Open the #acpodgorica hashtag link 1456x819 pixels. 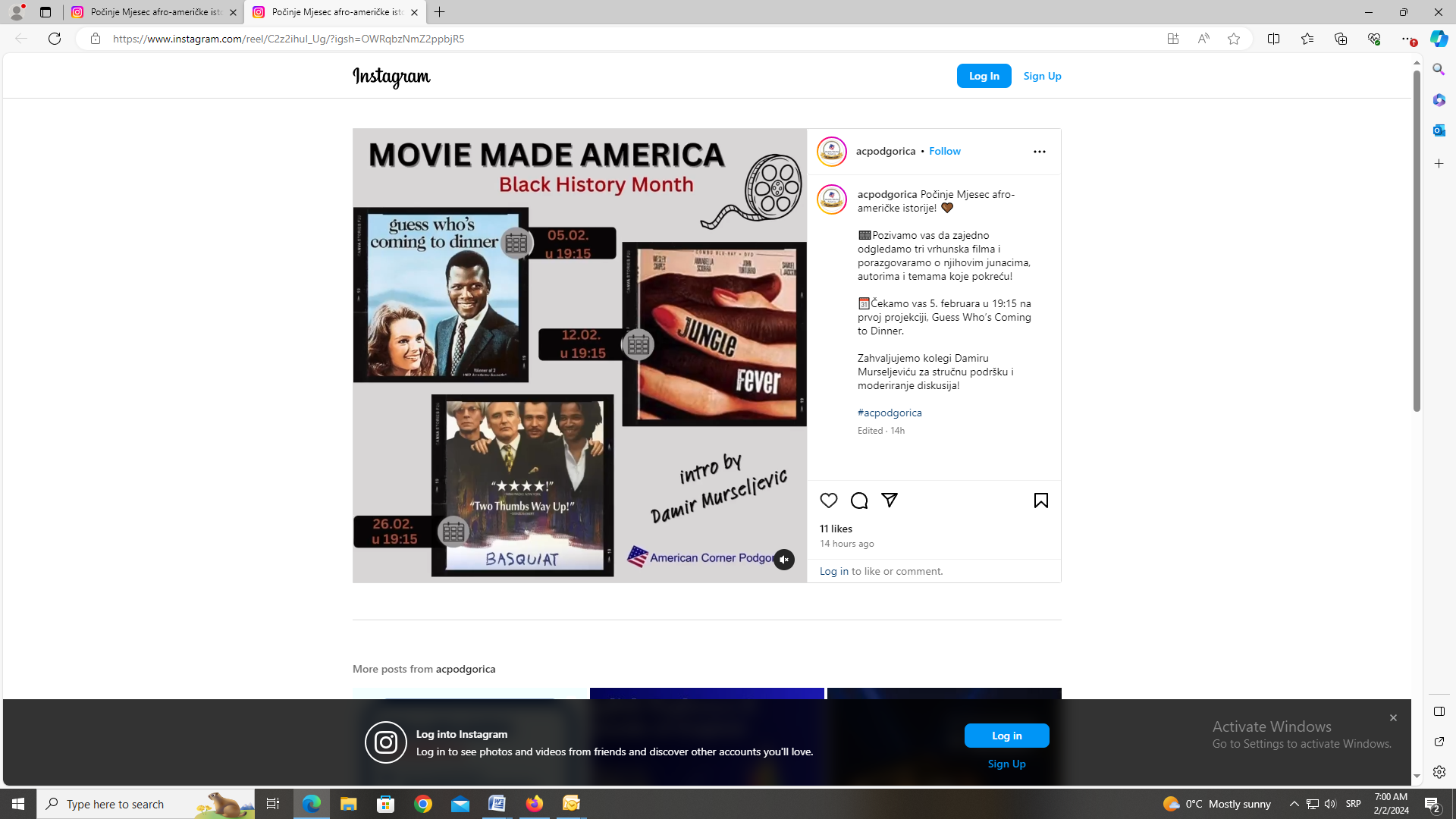tap(890, 413)
